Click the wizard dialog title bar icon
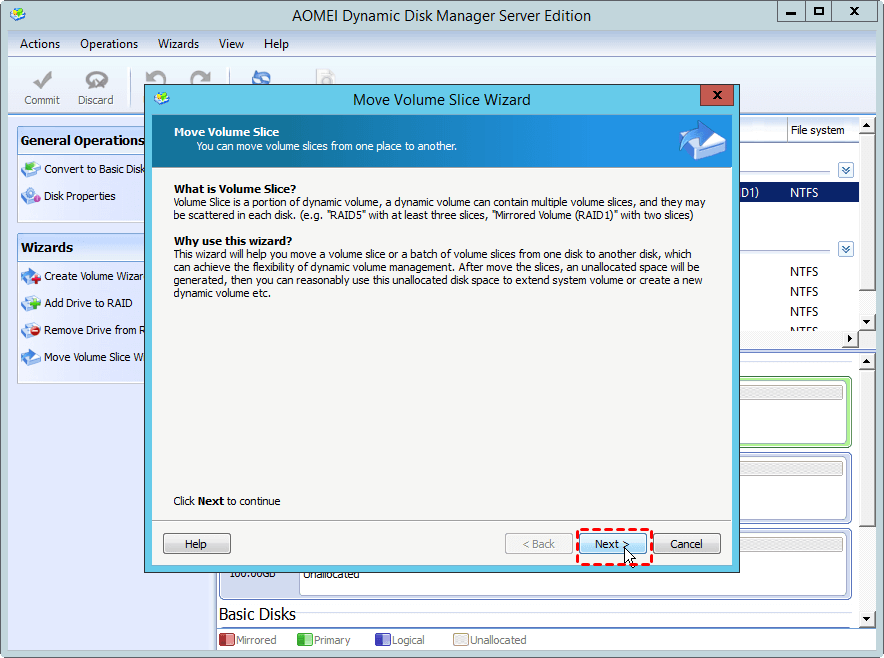Image resolution: width=884 pixels, height=658 pixels. point(162,99)
